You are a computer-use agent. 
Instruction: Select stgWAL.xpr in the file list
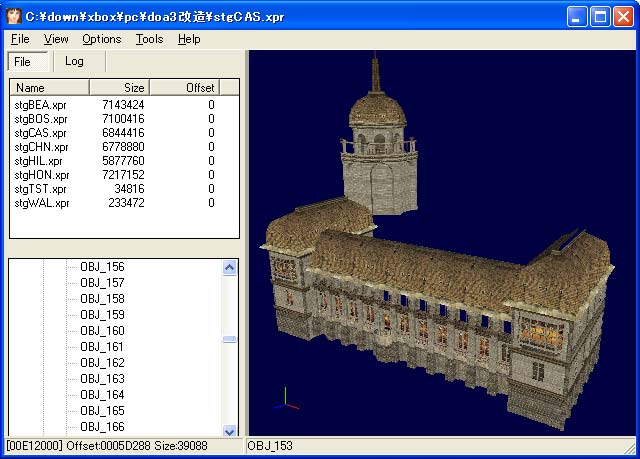[x=42, y=203]
